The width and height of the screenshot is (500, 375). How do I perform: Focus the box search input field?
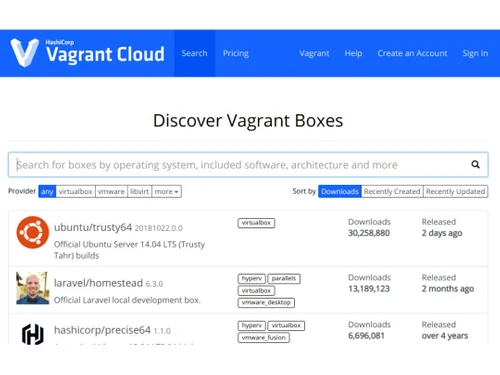248,165
